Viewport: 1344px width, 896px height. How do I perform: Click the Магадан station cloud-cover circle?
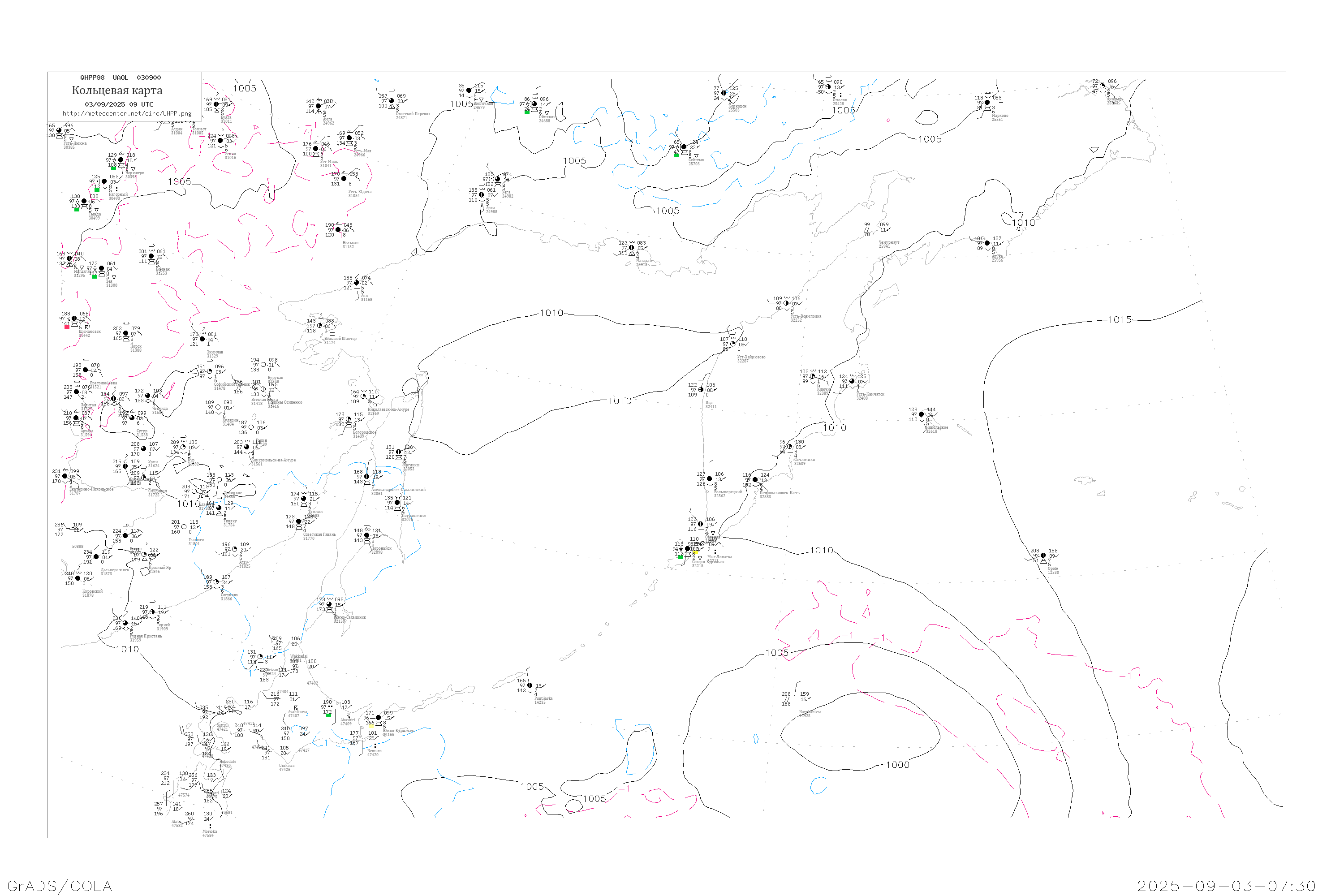(631, 248)
